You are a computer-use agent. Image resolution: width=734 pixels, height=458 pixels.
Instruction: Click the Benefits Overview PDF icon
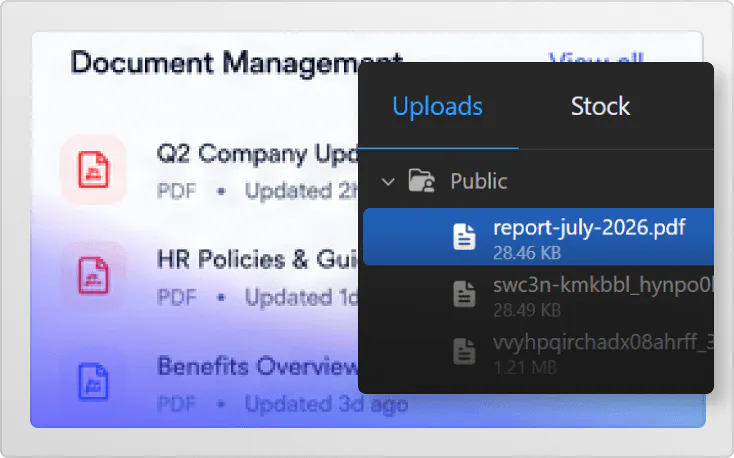94,382
